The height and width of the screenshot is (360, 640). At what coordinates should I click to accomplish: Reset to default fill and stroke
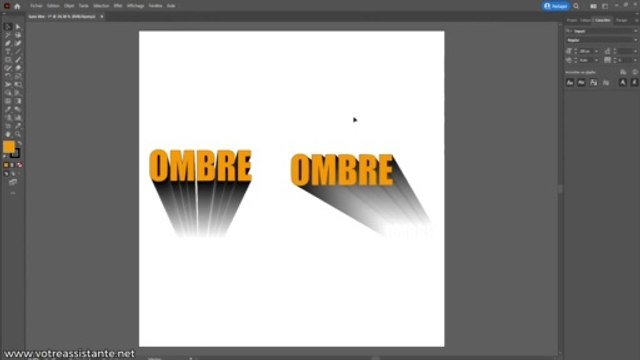pos(4,157)
